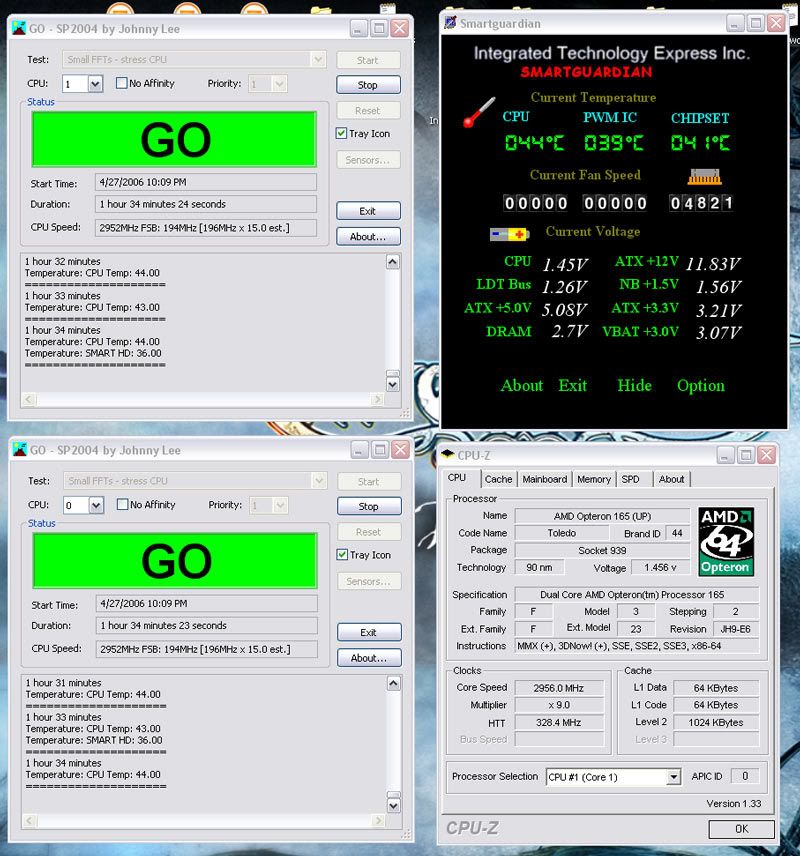Click scroll down arrow in CPU 0 log

tap(394, 806)
